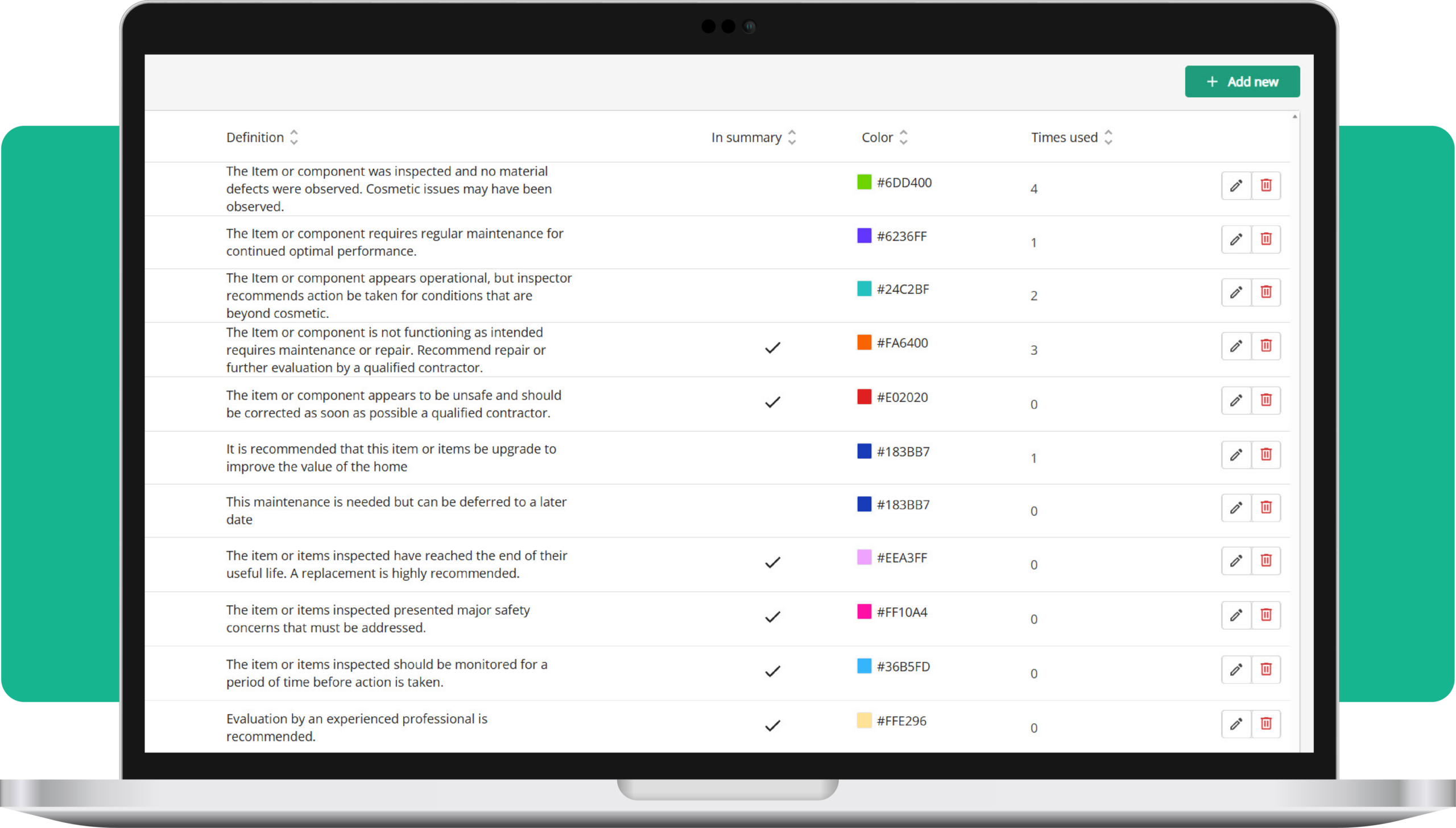Viewport: 1456px width, 828px height.
Task: Edit the #FF10A4 major safety row
Action: (x=1236, y=615)
